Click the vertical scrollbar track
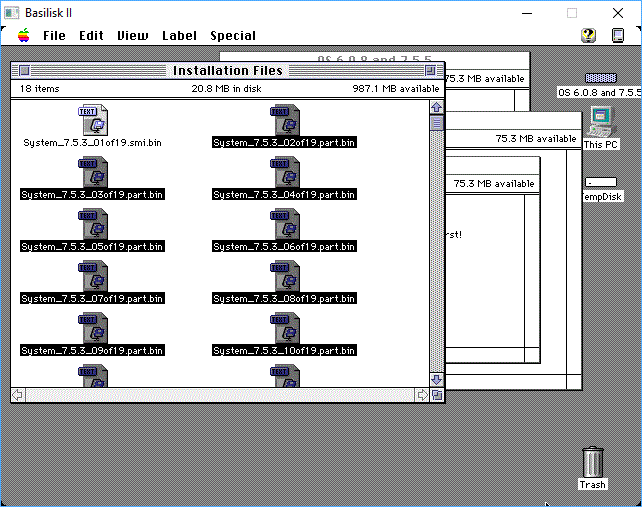 point(436,251)
